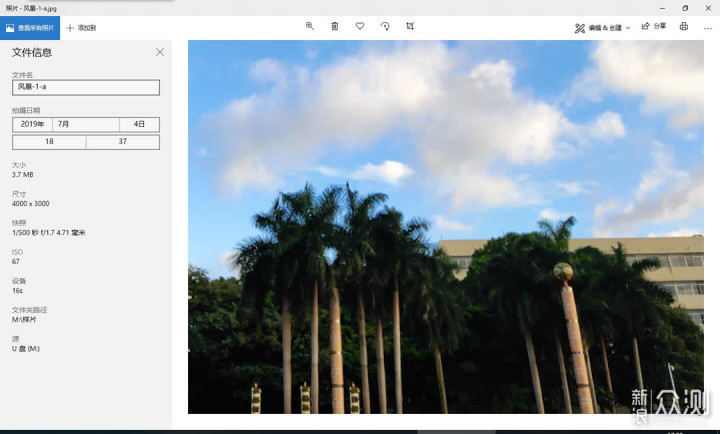Open the three-dot more options menu
This screenshot has height=434, width=720.
708,26
